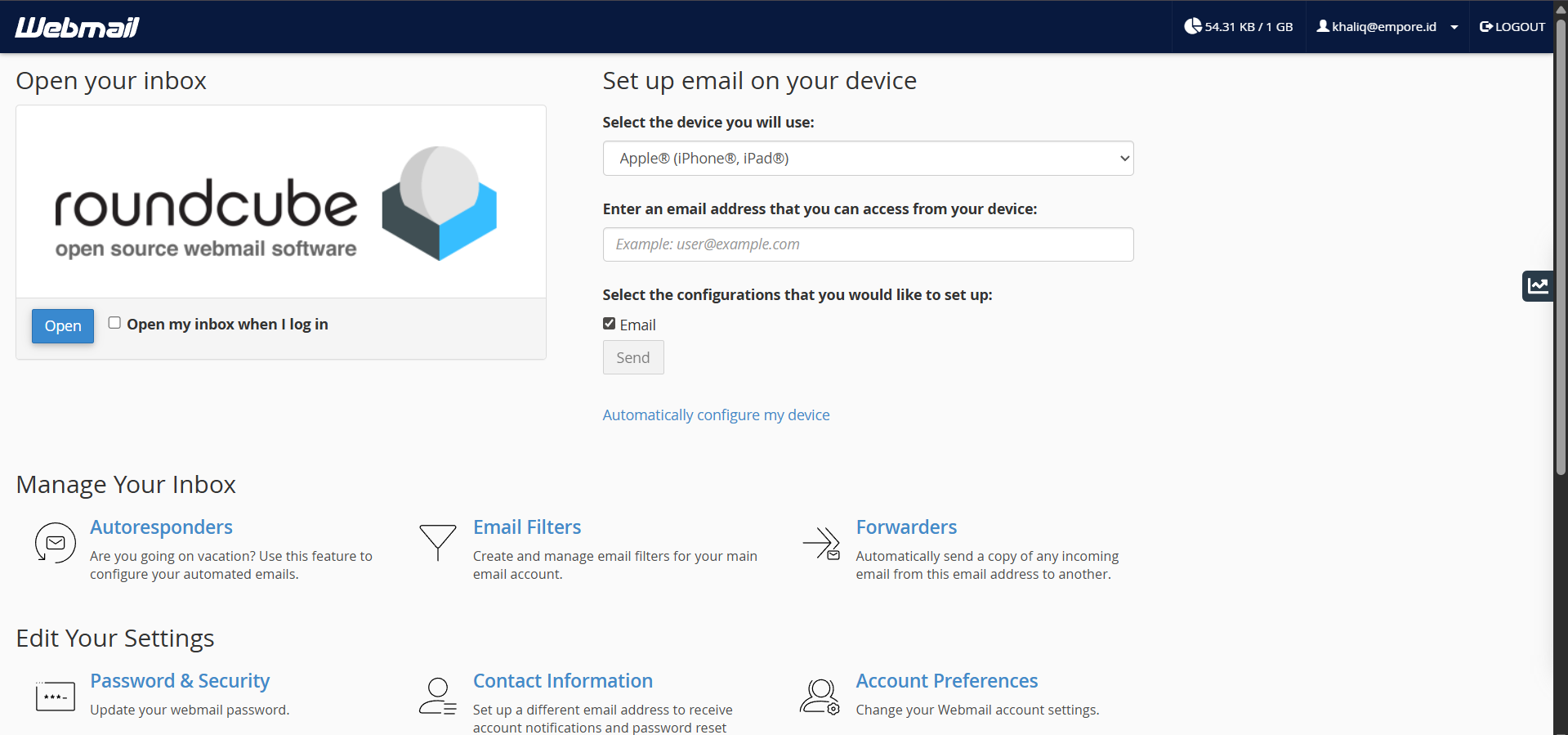Click the Webmail logo in header
The image size is (1568, 735).
point(78,27)
